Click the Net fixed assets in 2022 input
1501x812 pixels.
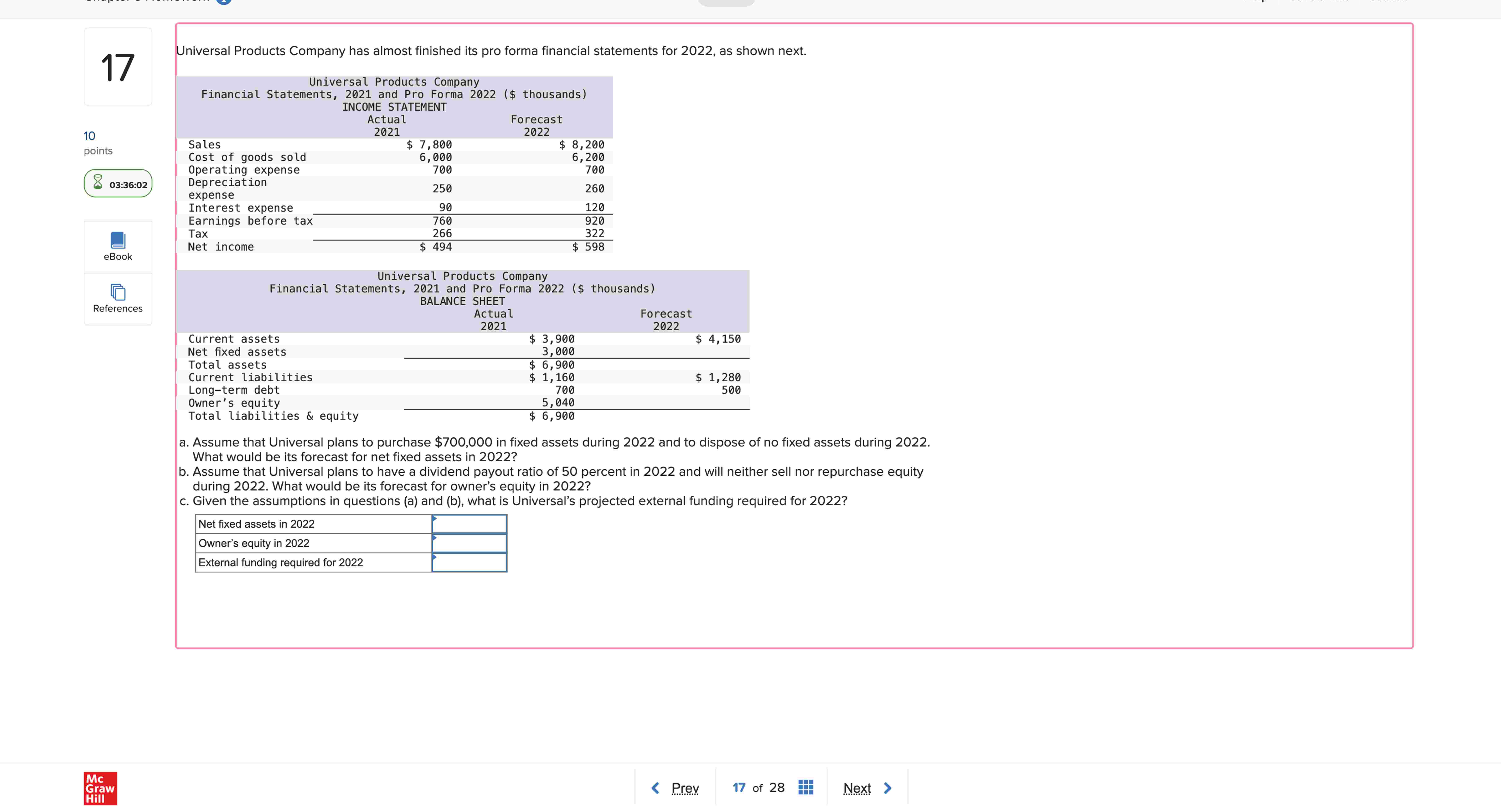(470, 524)
